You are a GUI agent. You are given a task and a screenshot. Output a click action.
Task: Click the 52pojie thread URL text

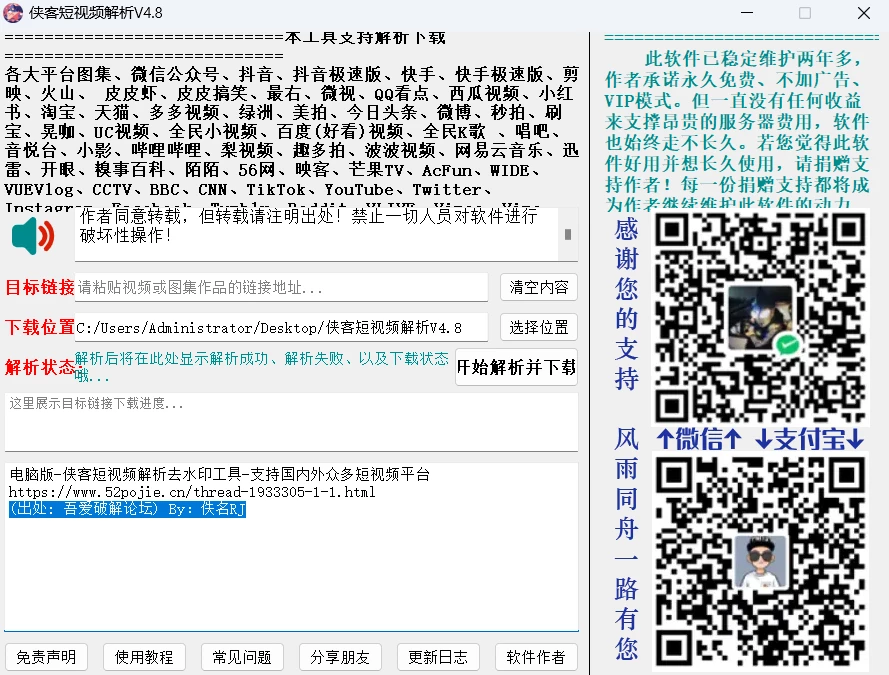tap(192, 492)
